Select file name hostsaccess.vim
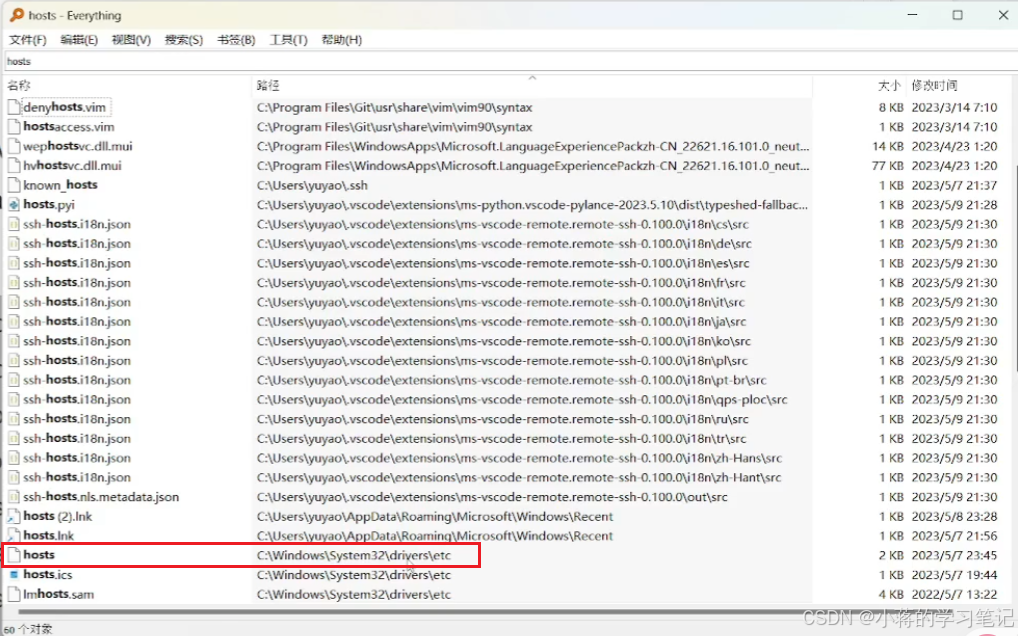 pos(69,127)
